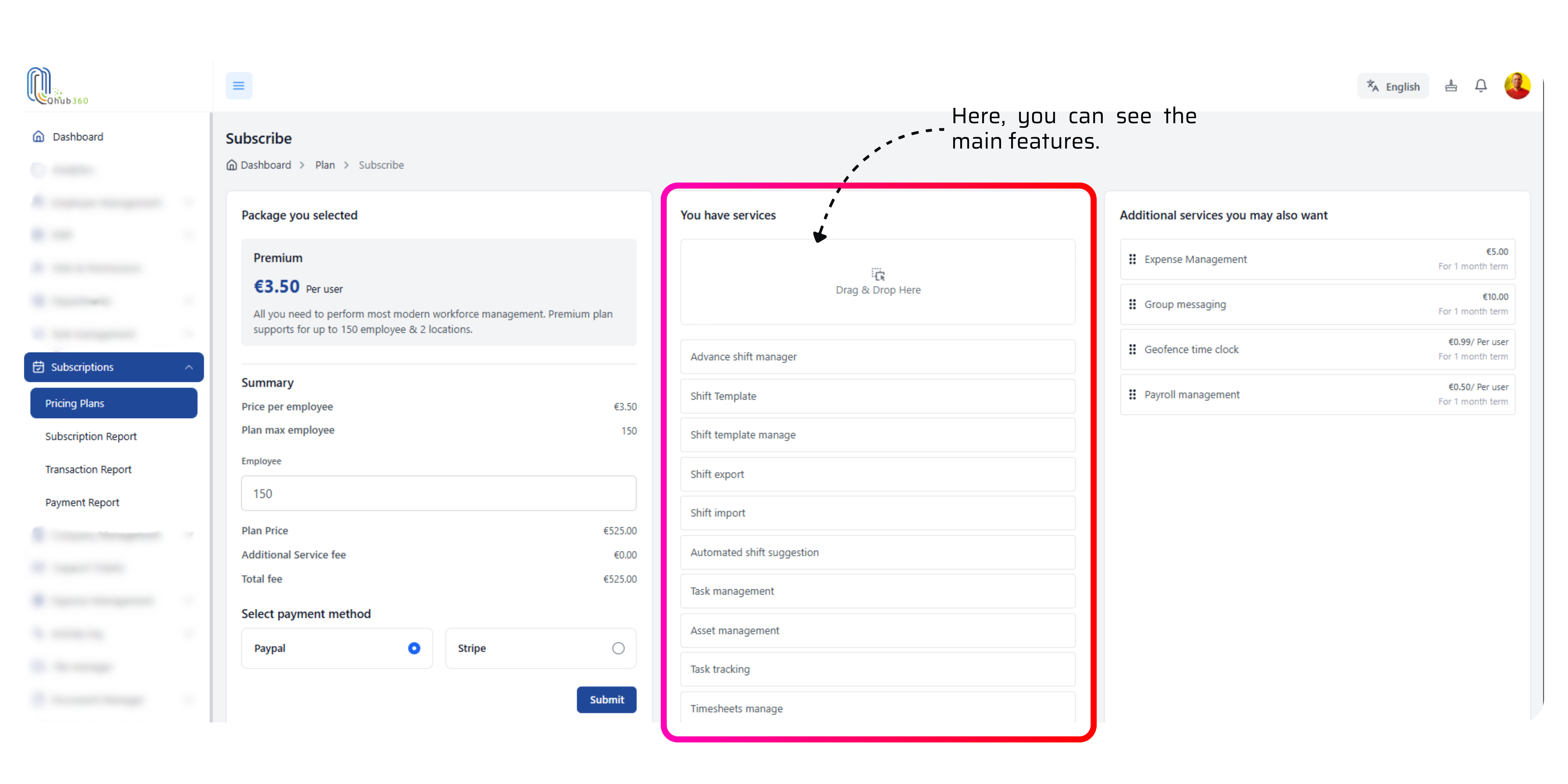Viewport: 1568px width, 784px height.
Task: Click the Employee count input field
Action: coord(439,494)
